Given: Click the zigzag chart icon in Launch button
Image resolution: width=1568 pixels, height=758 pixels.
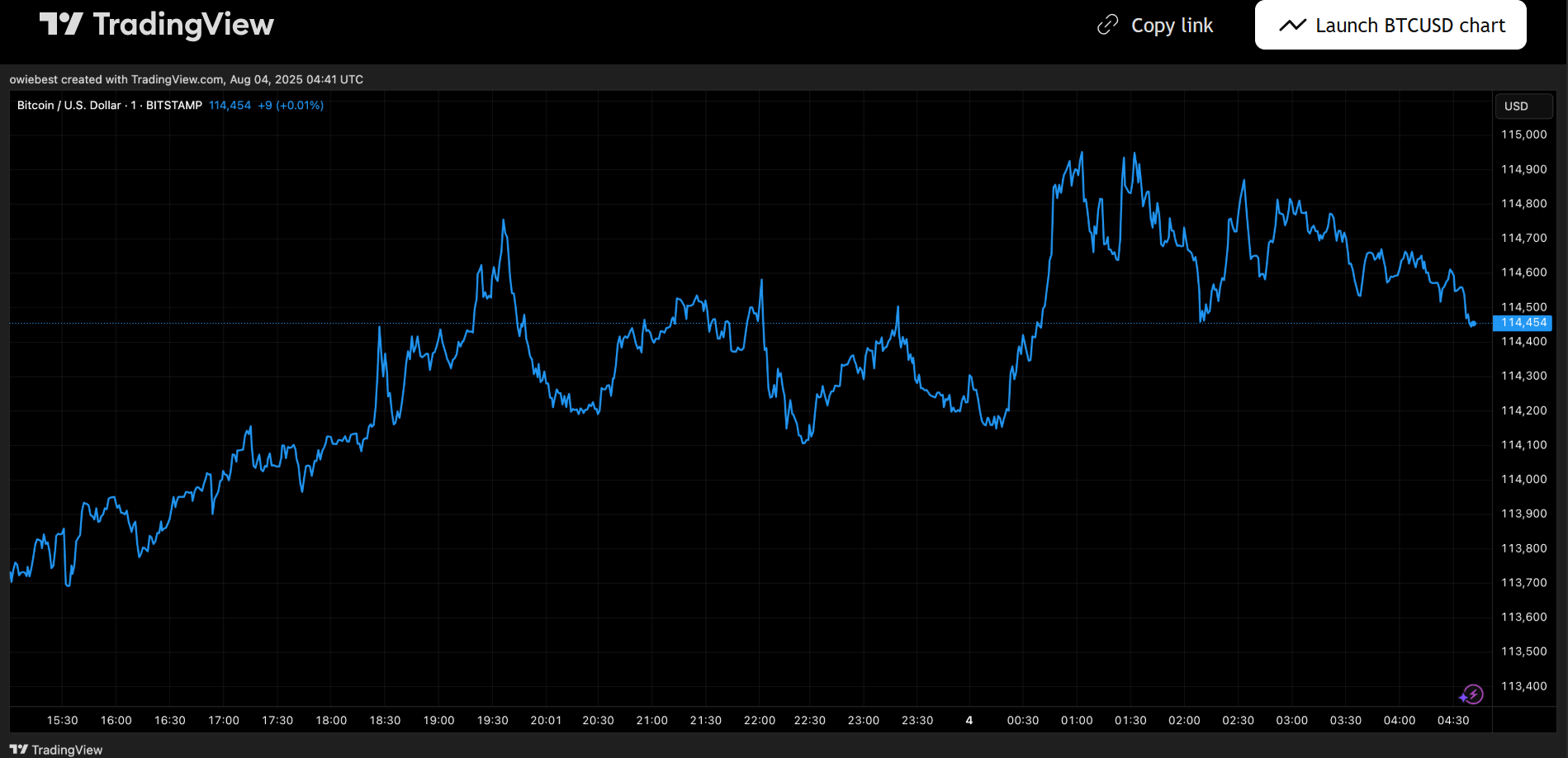Looking at the screenshot, I should tap(1292, 26).
